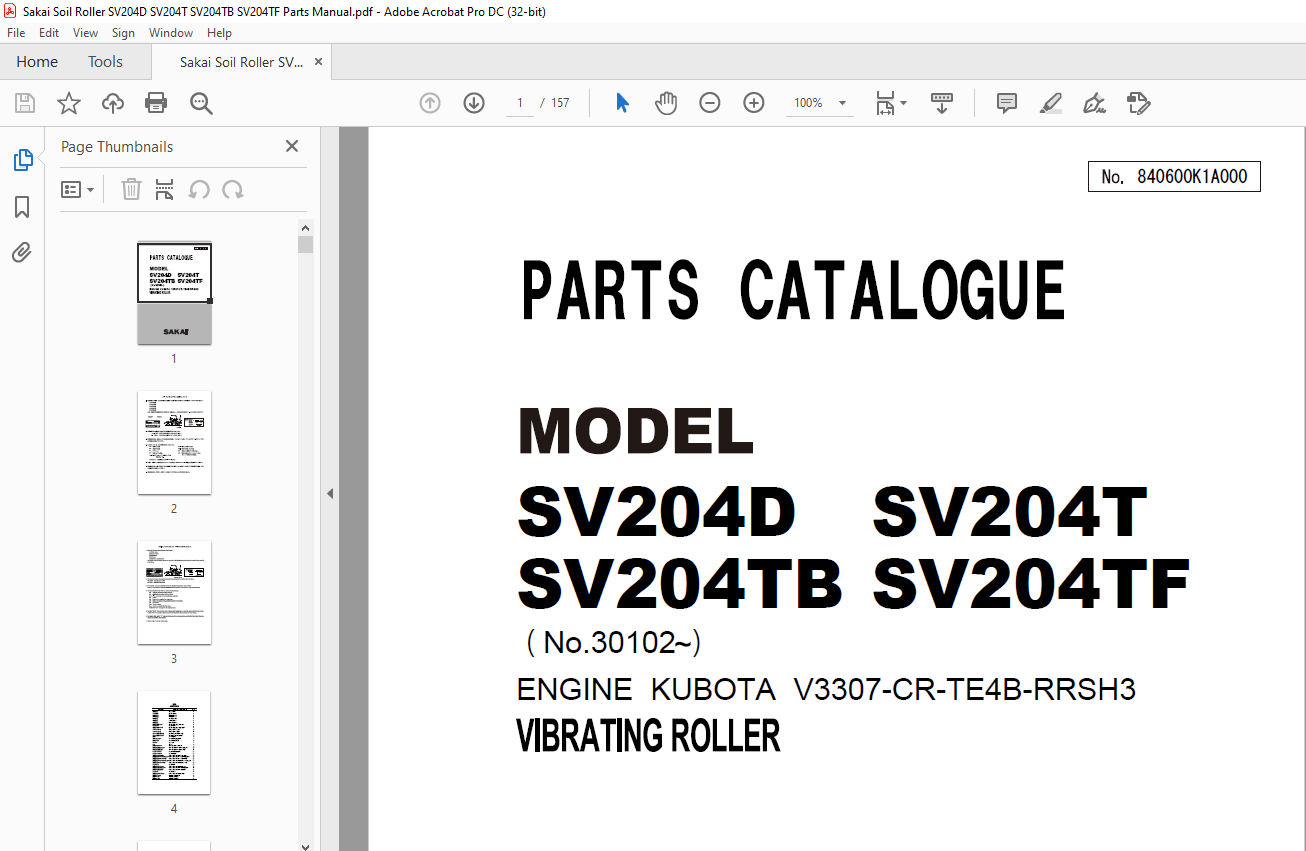Activate the Hand pan tool
Screen dimensions: 1306x851
pos(666,103)
